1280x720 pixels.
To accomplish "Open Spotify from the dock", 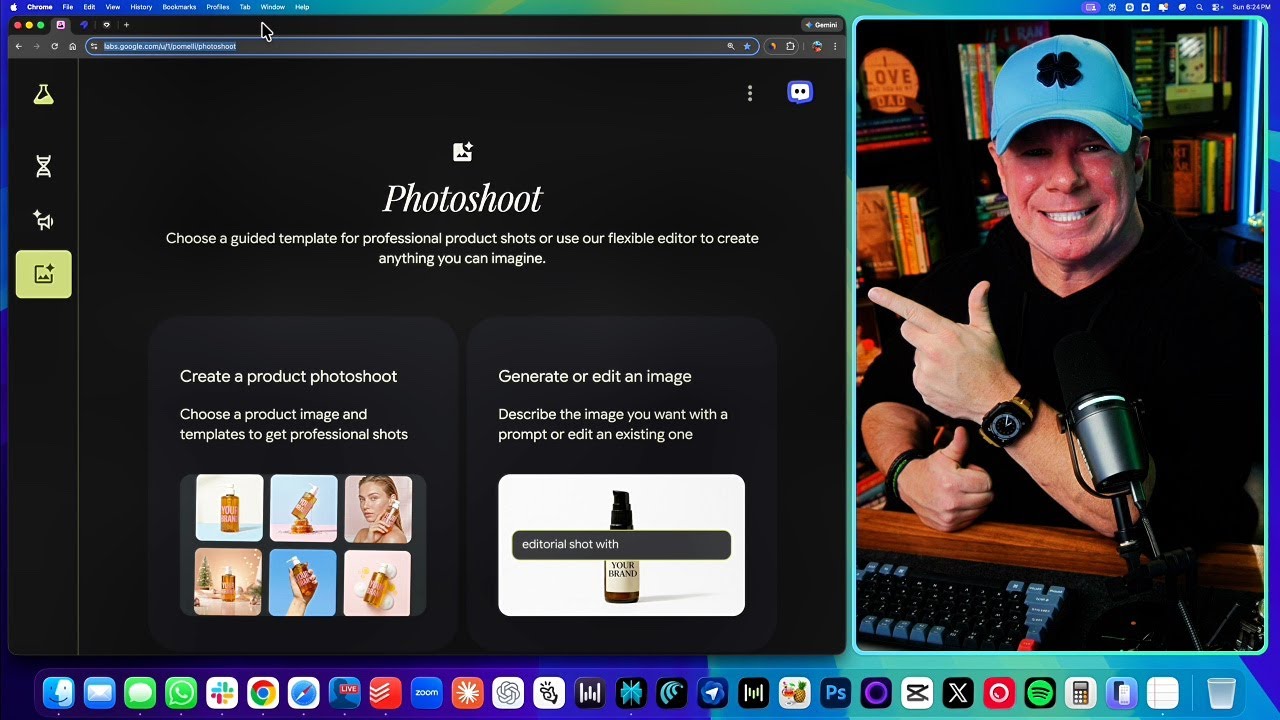I will [x=1040, y=693].
